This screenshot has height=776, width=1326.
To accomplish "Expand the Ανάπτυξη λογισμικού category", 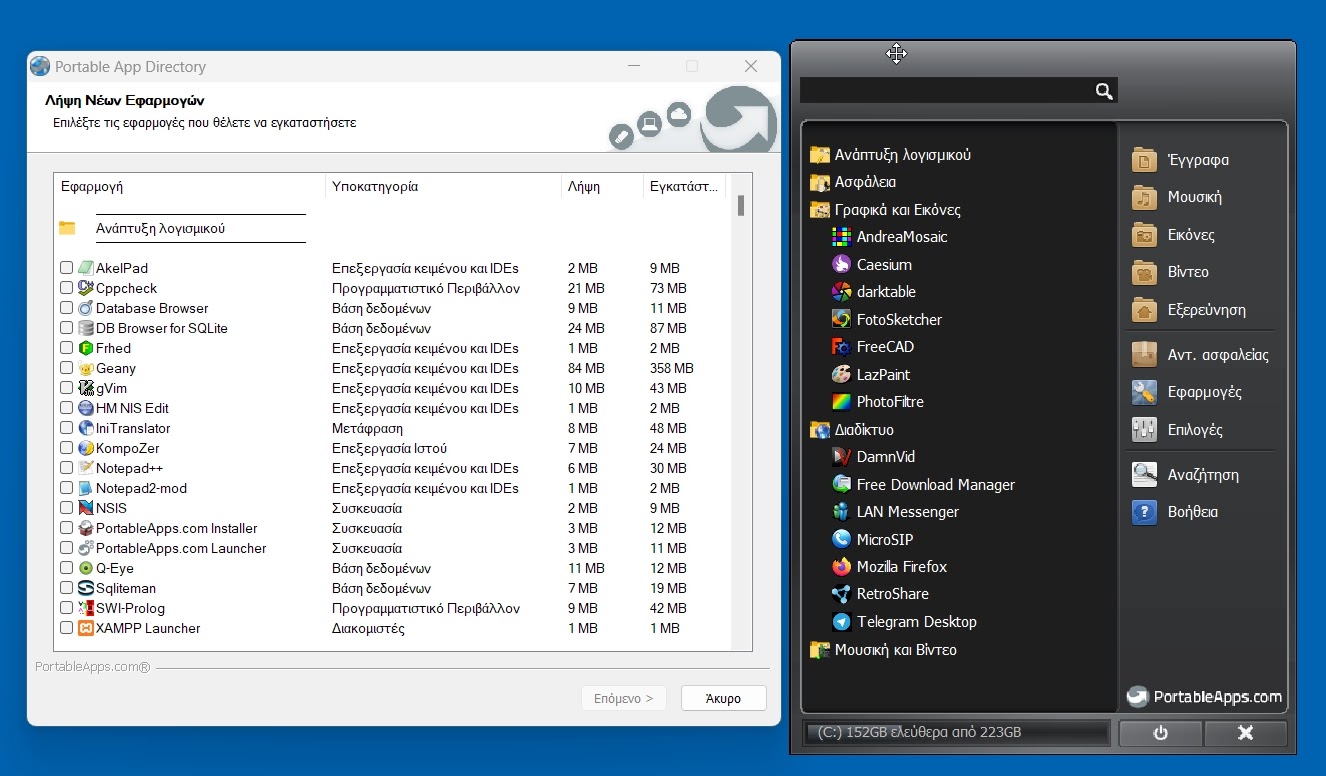I will click(890, 155).
